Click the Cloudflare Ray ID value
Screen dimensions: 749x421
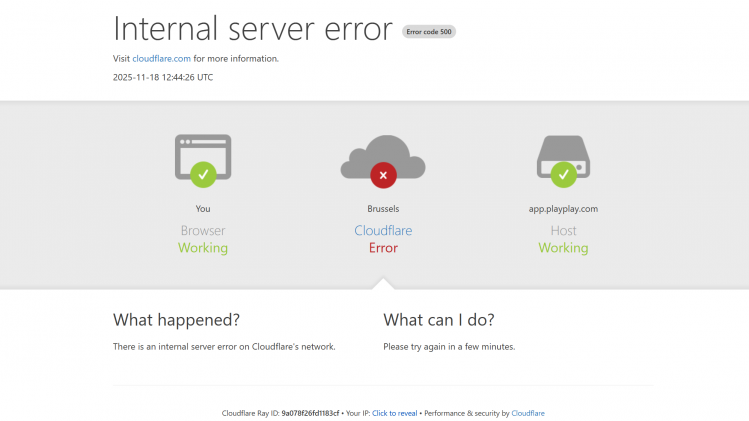tap(310, 413)
